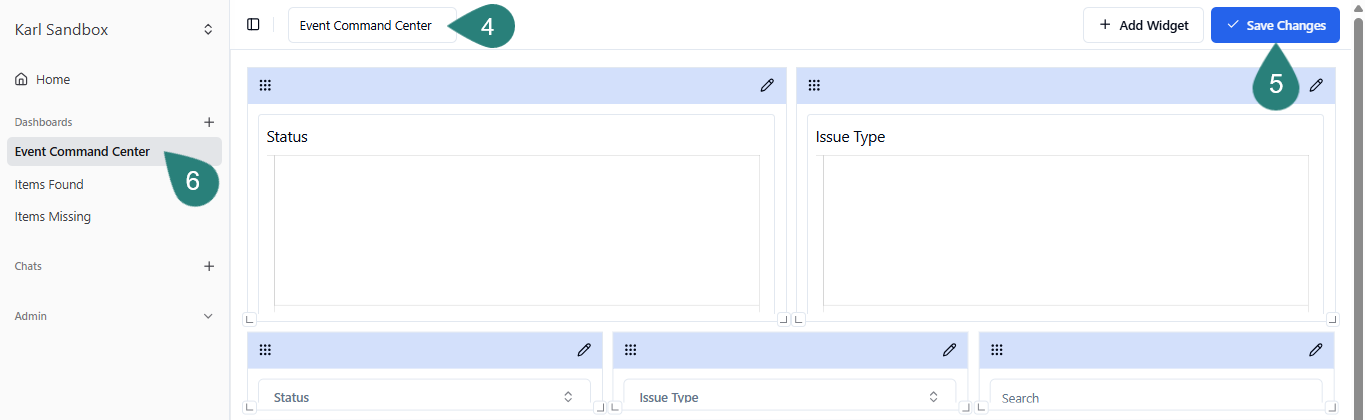The width and height of the screenshot is (1365, 420).
Task: Click the Status filter widget edit pencil
Action: pos(584,350)
